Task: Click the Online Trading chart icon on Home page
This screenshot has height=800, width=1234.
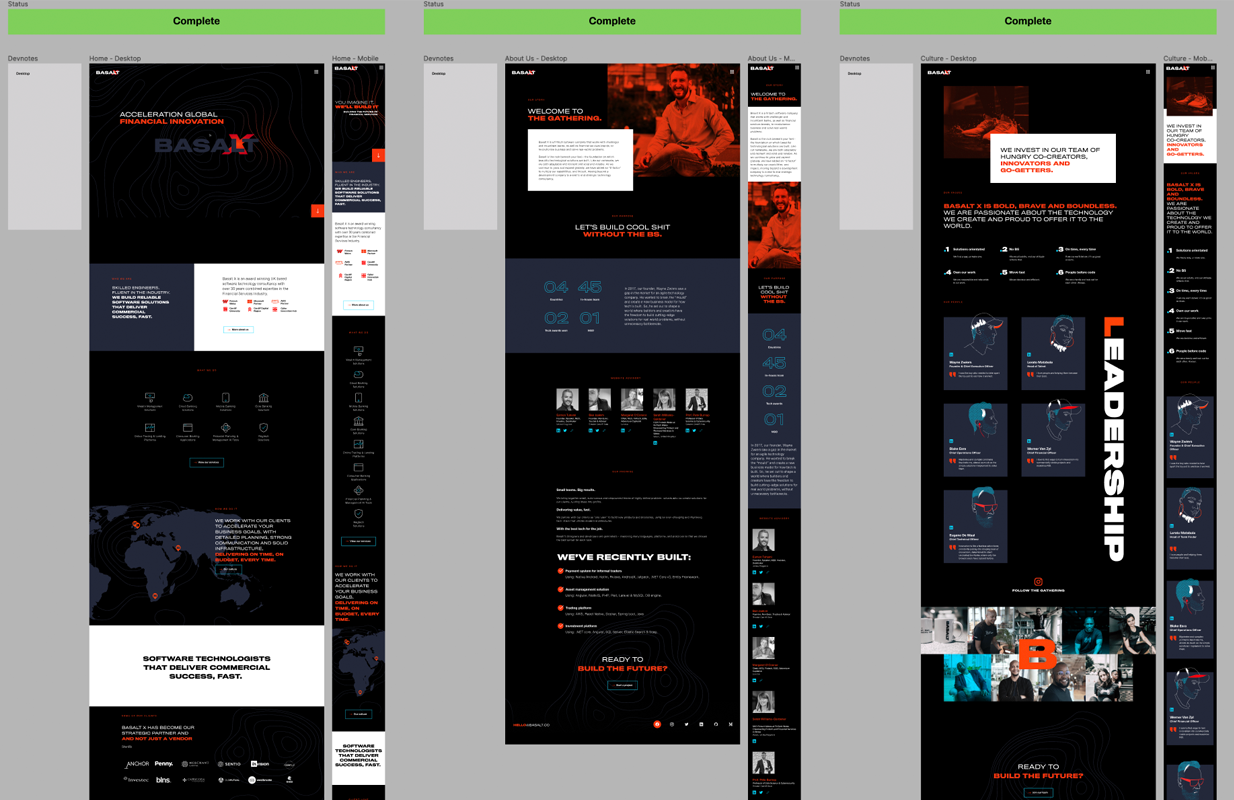Action: [x=150, y=427]
